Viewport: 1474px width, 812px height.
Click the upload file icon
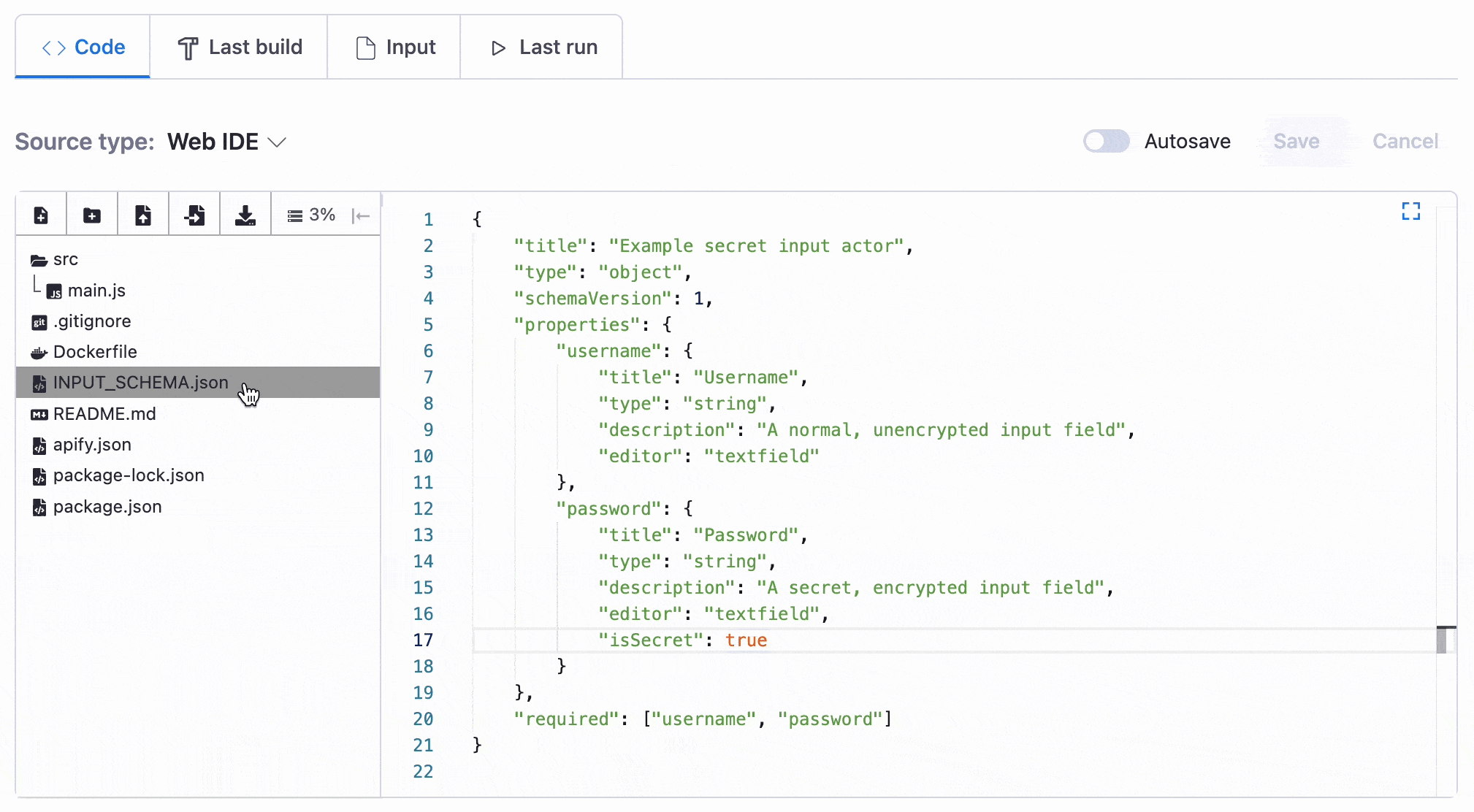[x=143, y=215]
